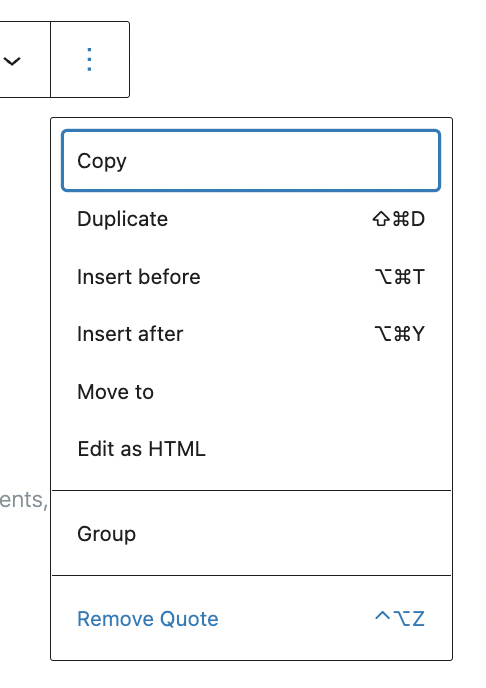
Task: Select Edit as HTML
Action: click(251, 449)
